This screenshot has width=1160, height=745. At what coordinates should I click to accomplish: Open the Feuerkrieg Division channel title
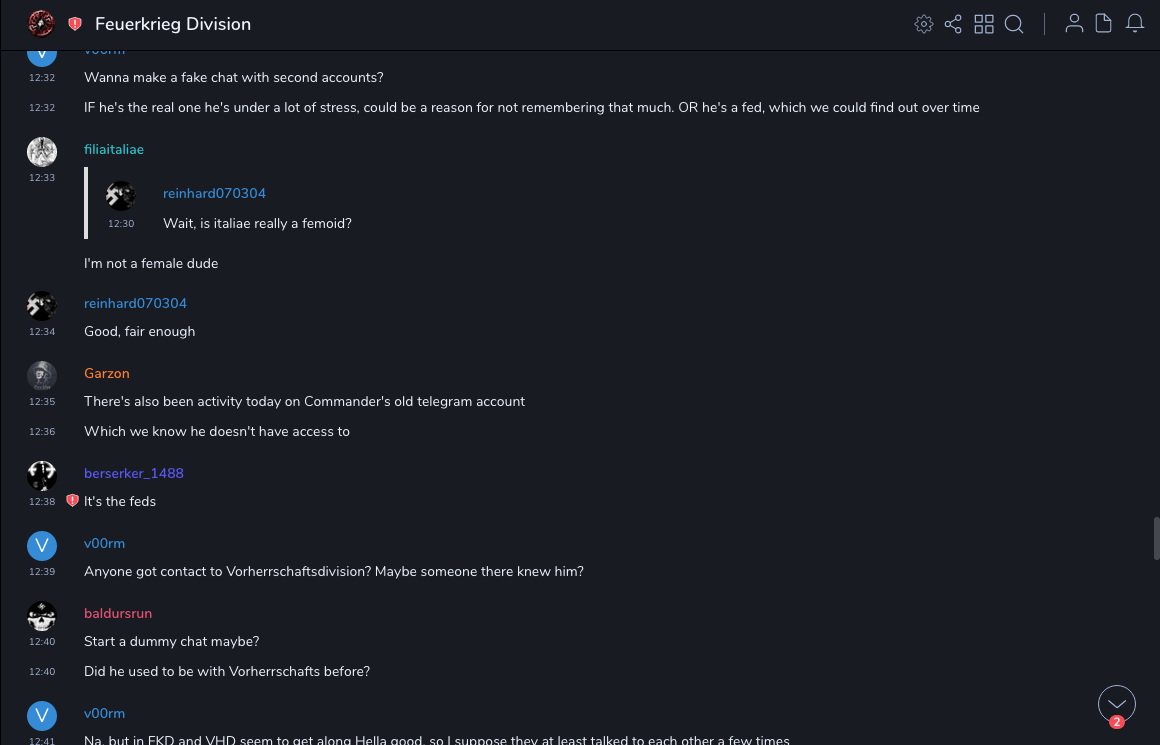coord(173,24)
